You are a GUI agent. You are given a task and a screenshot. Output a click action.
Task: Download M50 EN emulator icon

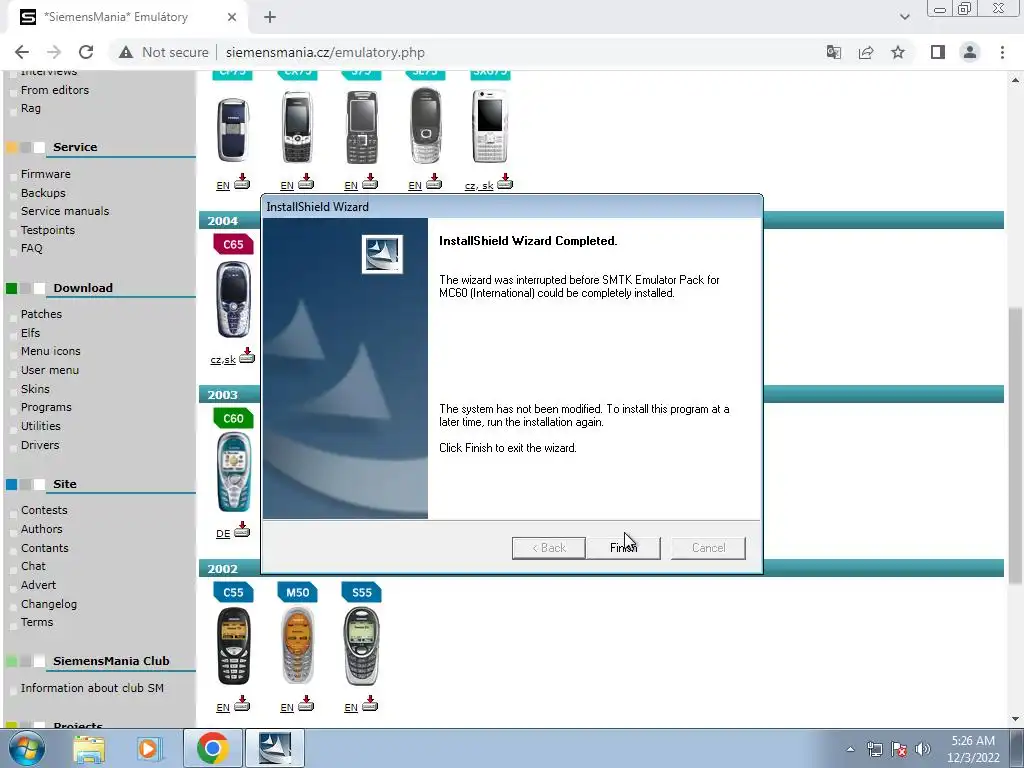click(x=306, y=703)
